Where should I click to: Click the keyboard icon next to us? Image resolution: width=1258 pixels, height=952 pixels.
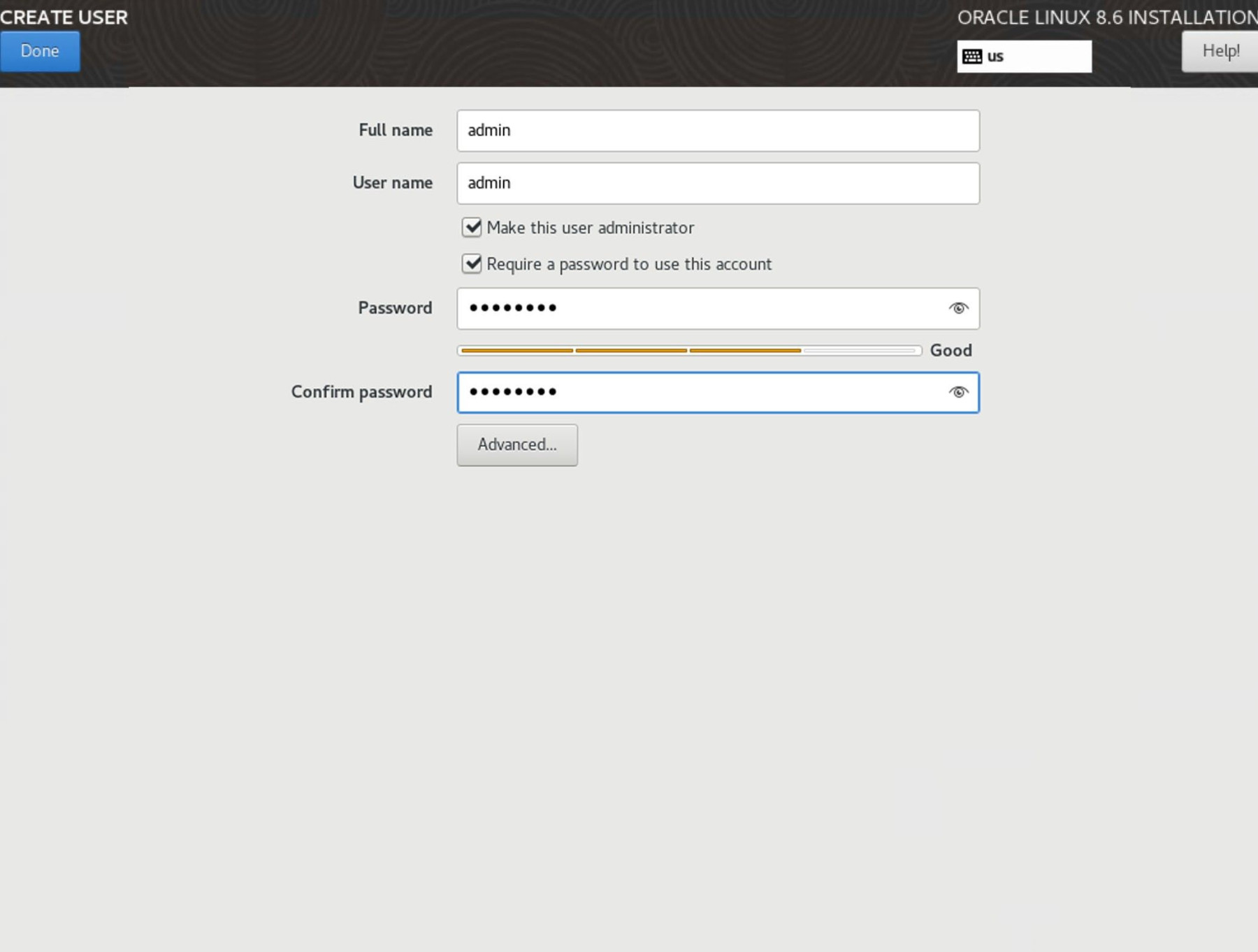972,57
